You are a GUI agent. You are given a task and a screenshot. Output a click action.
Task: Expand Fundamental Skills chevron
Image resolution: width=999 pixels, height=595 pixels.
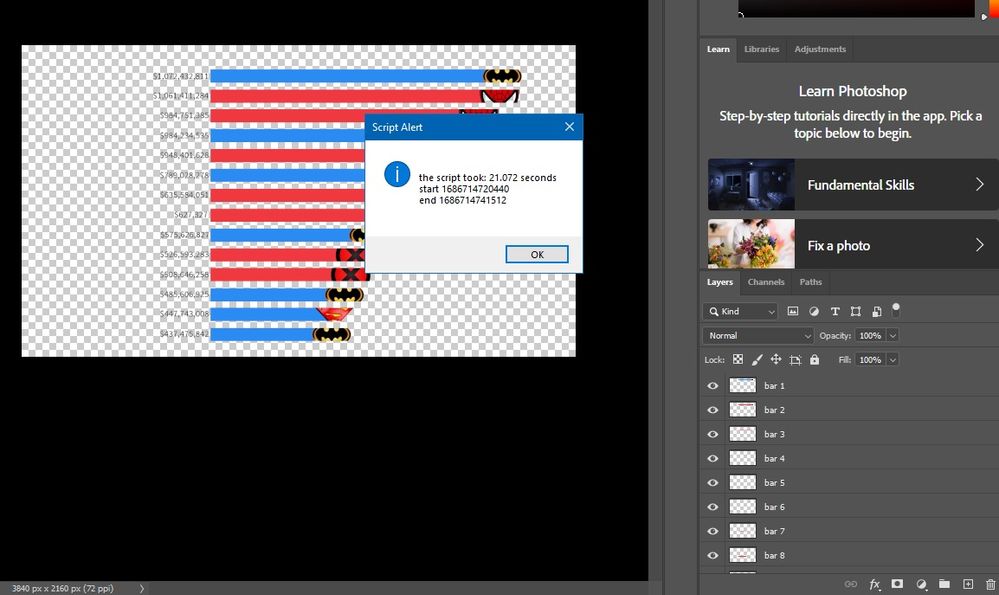(x=979, y=185)
